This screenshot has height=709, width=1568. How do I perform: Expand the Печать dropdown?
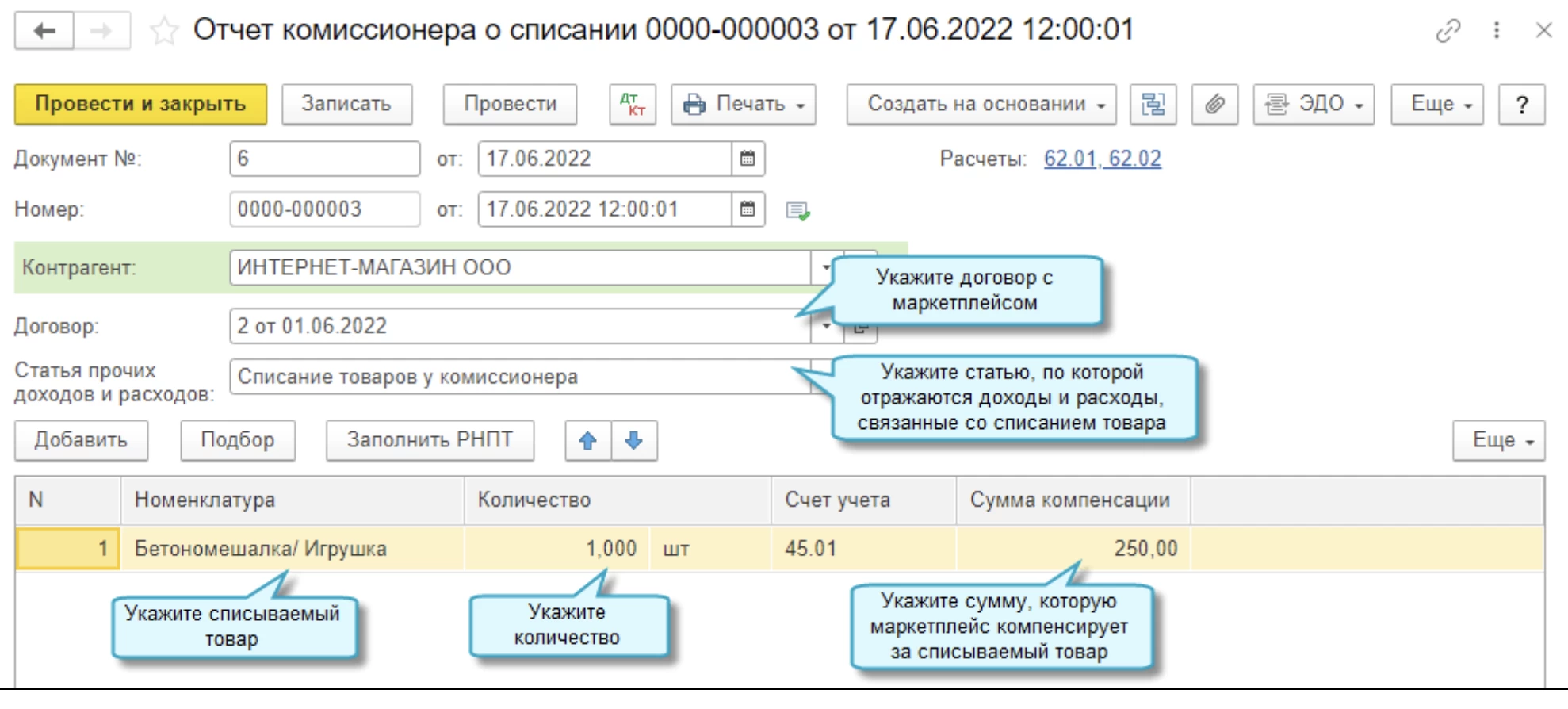coord(743,104)
